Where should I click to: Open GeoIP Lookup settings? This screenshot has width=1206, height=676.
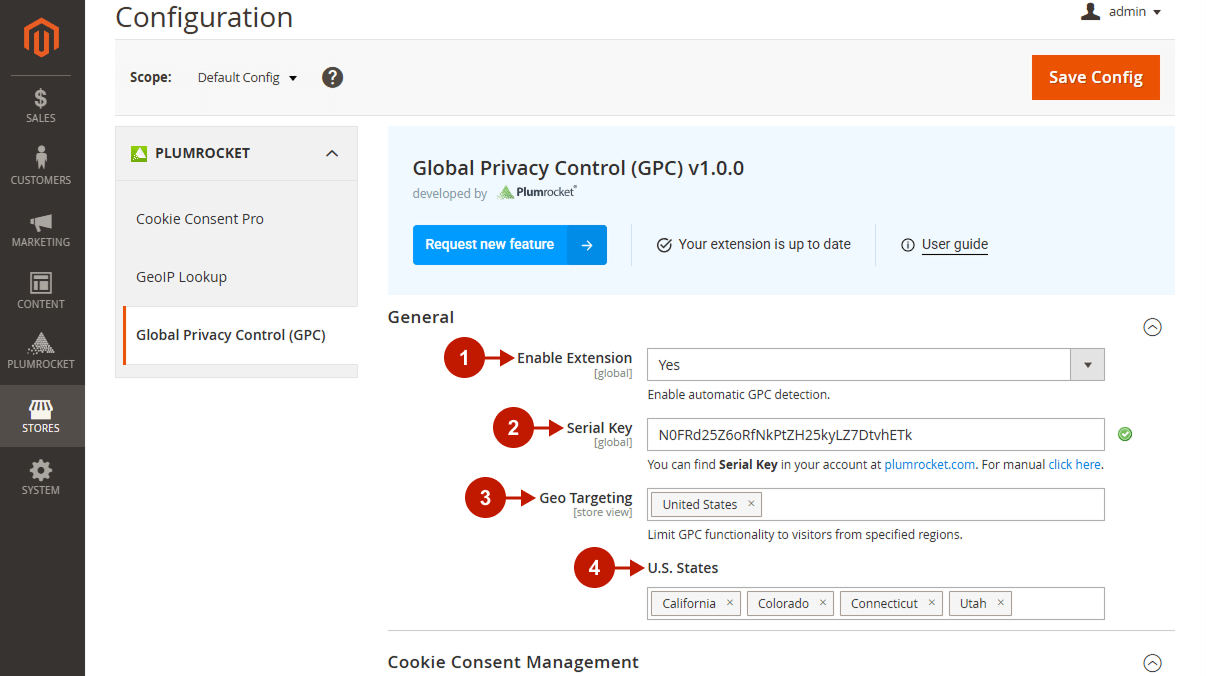(181, 277)
